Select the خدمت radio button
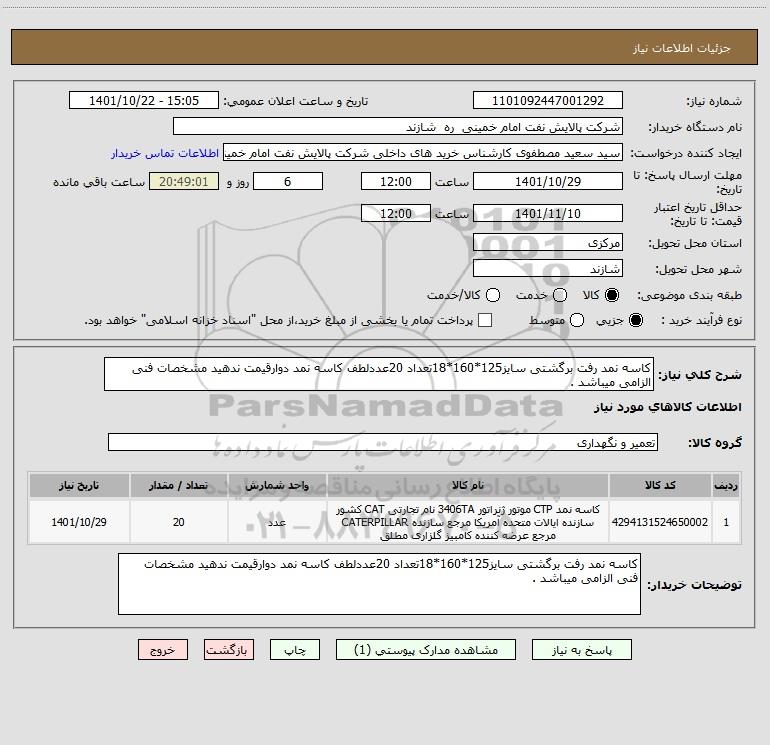 pyautogui.click(x=560, y=295)
